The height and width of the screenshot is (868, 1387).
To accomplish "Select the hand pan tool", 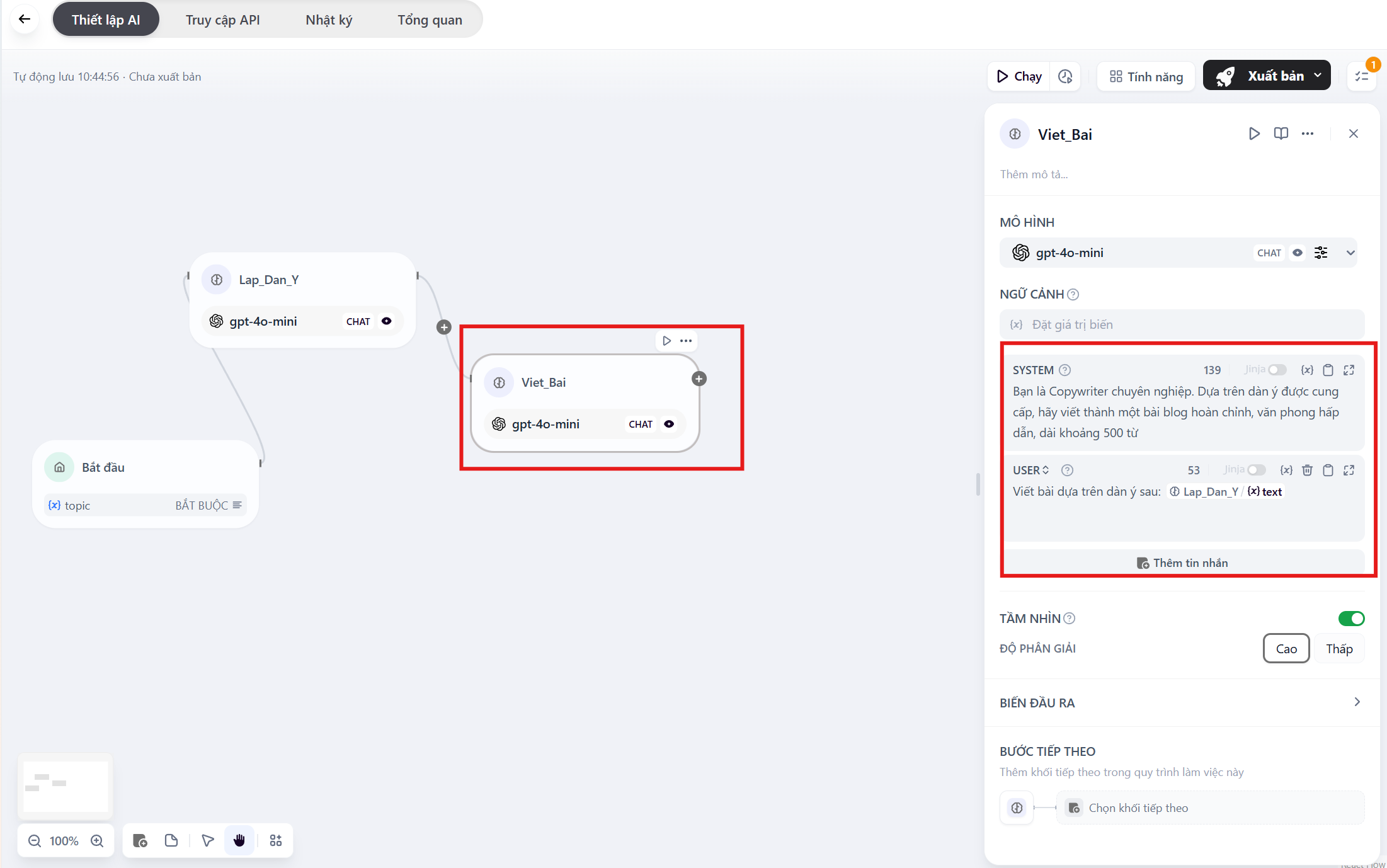I will tap(239, 841).
